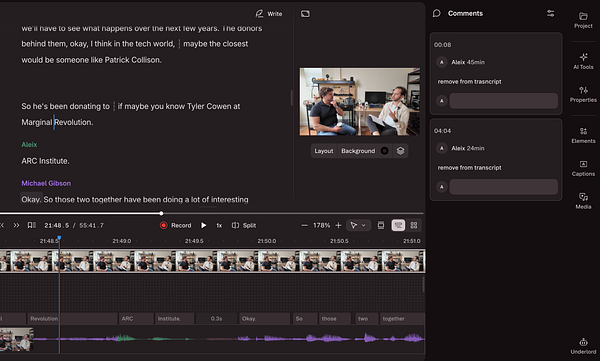Click the timeline vertical scrollbar handle

[423, 285]
